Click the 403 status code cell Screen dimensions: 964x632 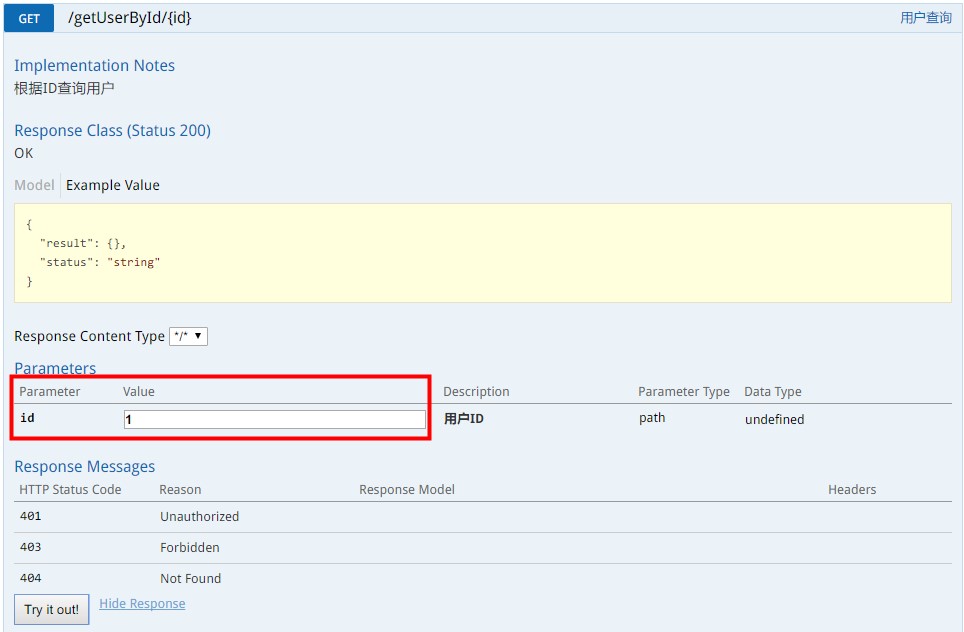click(x=30, y=547)
